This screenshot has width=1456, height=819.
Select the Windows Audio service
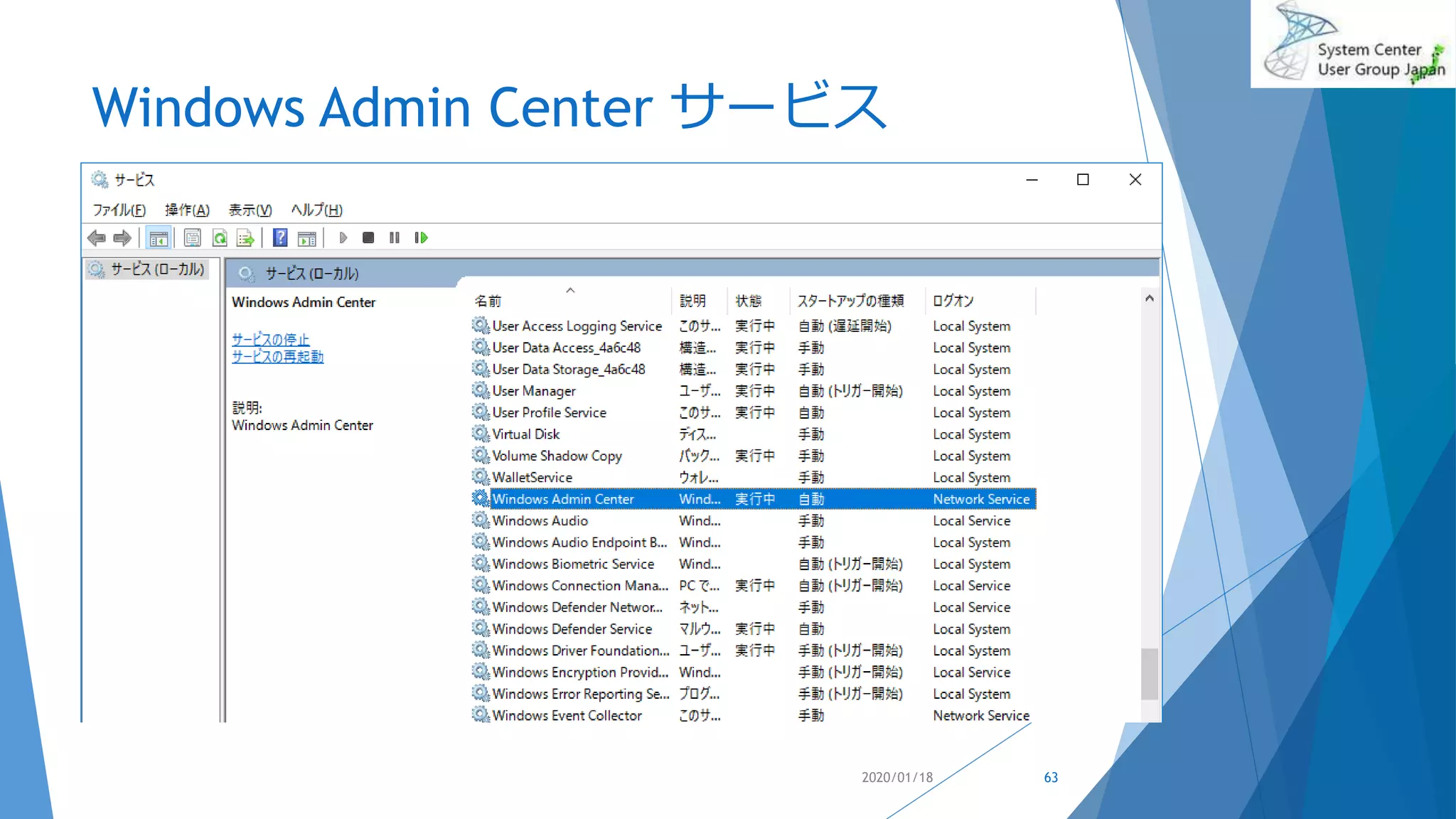753,520
